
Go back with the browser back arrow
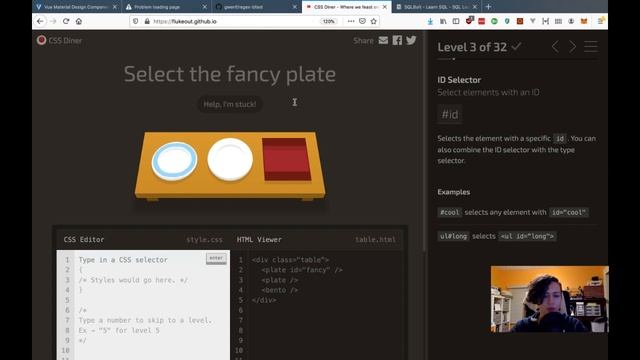pos(40,21)
